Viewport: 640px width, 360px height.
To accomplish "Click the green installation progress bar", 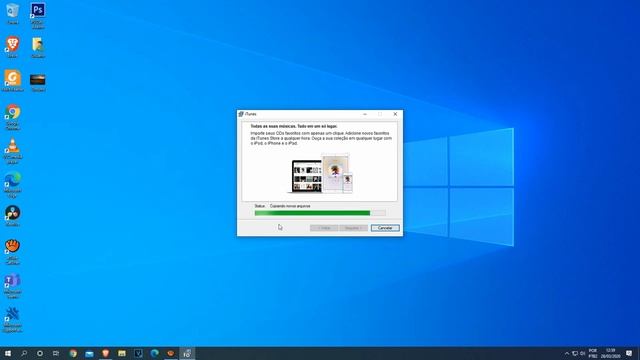I will coord(320,213).
